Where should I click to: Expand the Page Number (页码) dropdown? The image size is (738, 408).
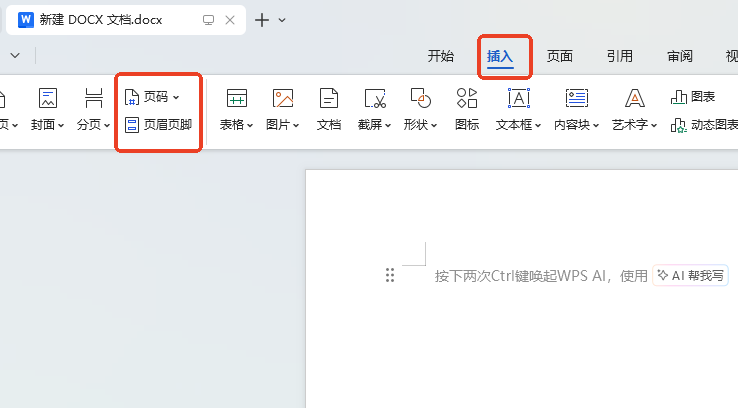(x=176, y=97)
